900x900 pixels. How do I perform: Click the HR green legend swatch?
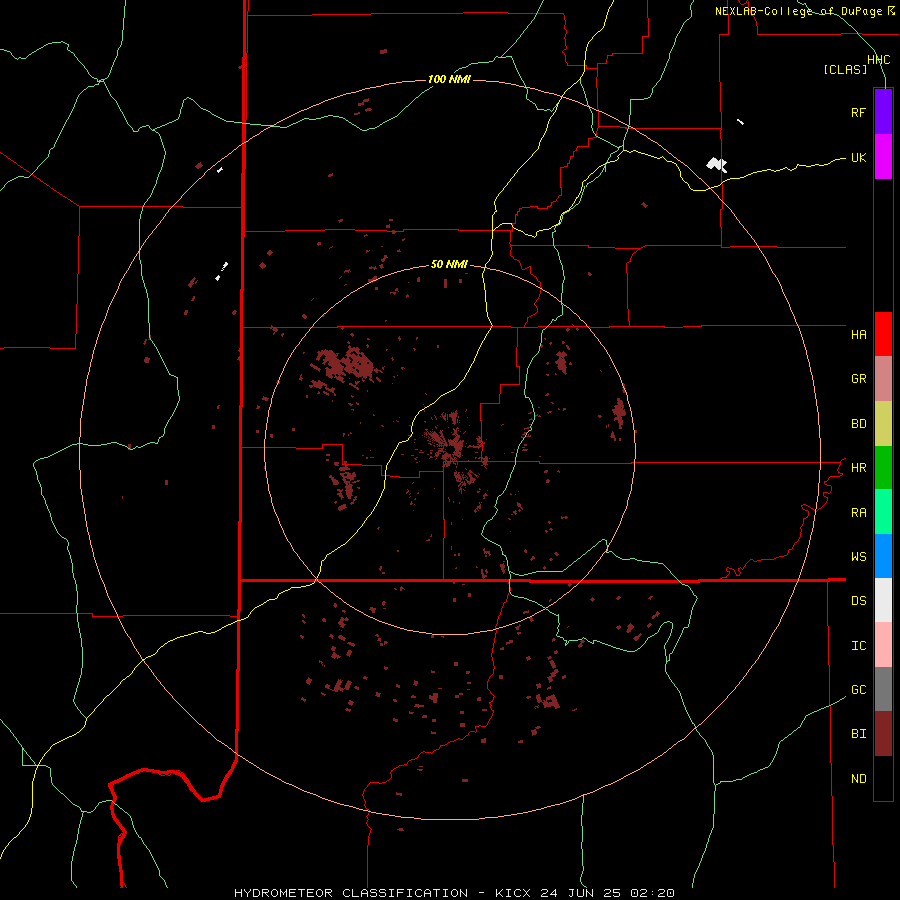pyautogui.click(x=883, y=467)
